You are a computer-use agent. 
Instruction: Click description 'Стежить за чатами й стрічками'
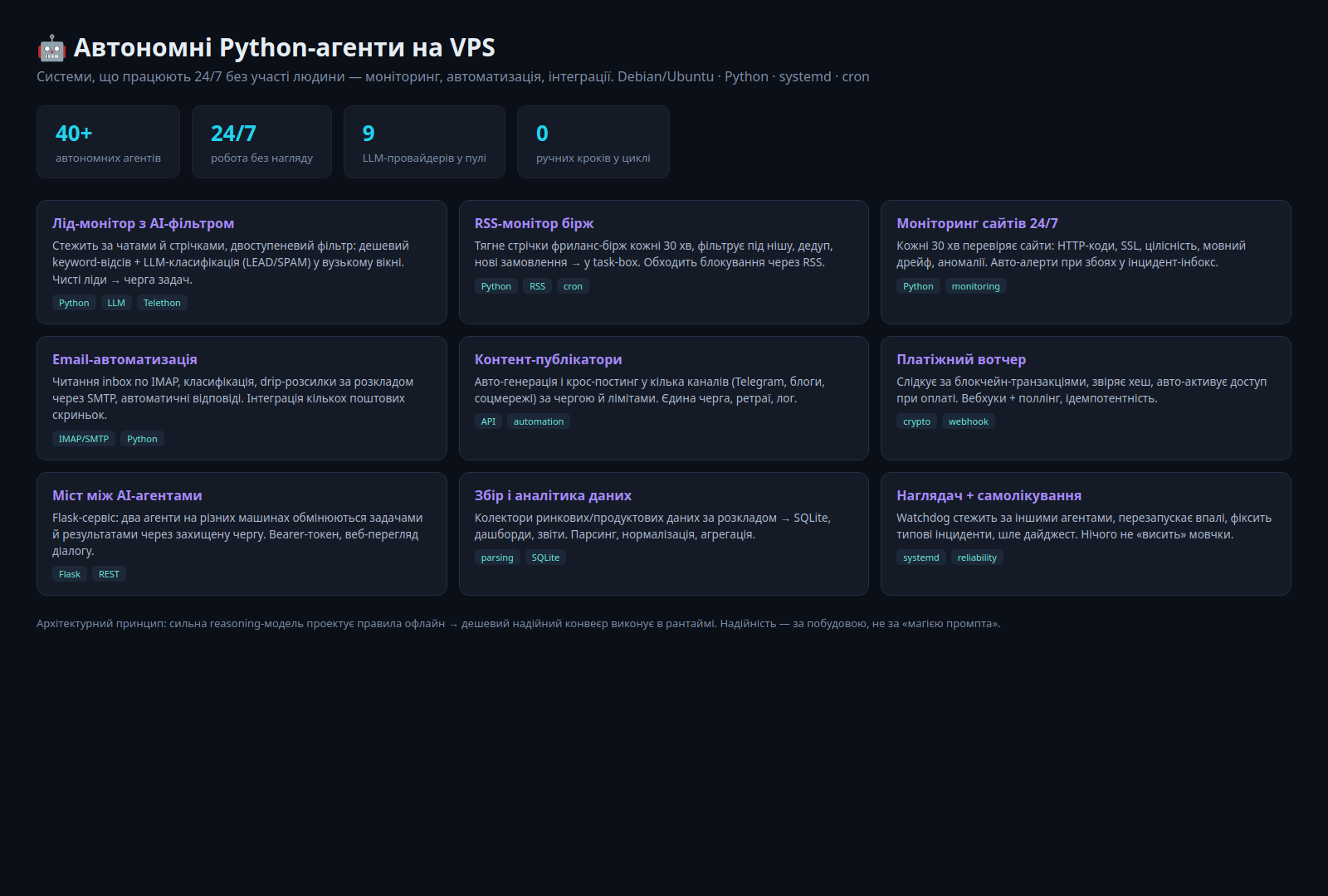[x=231, y=262]
